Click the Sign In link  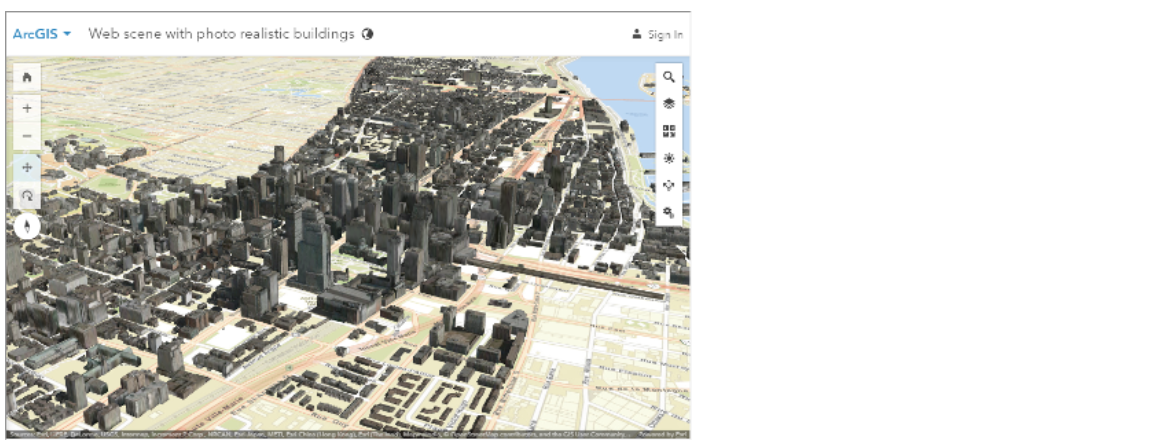[x=665, y=35]
